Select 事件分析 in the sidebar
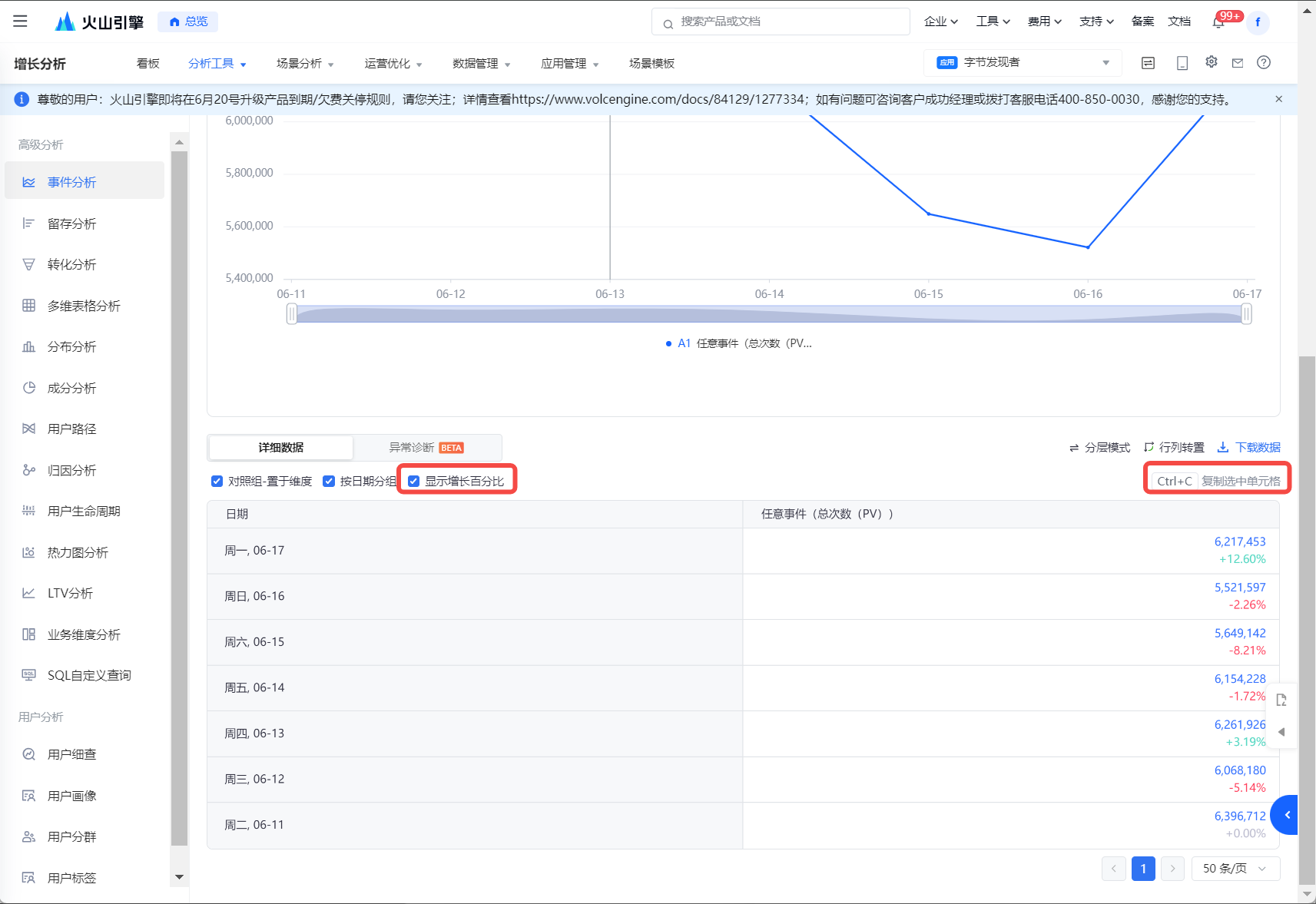The image size is (1316, 904). (85, 182)
